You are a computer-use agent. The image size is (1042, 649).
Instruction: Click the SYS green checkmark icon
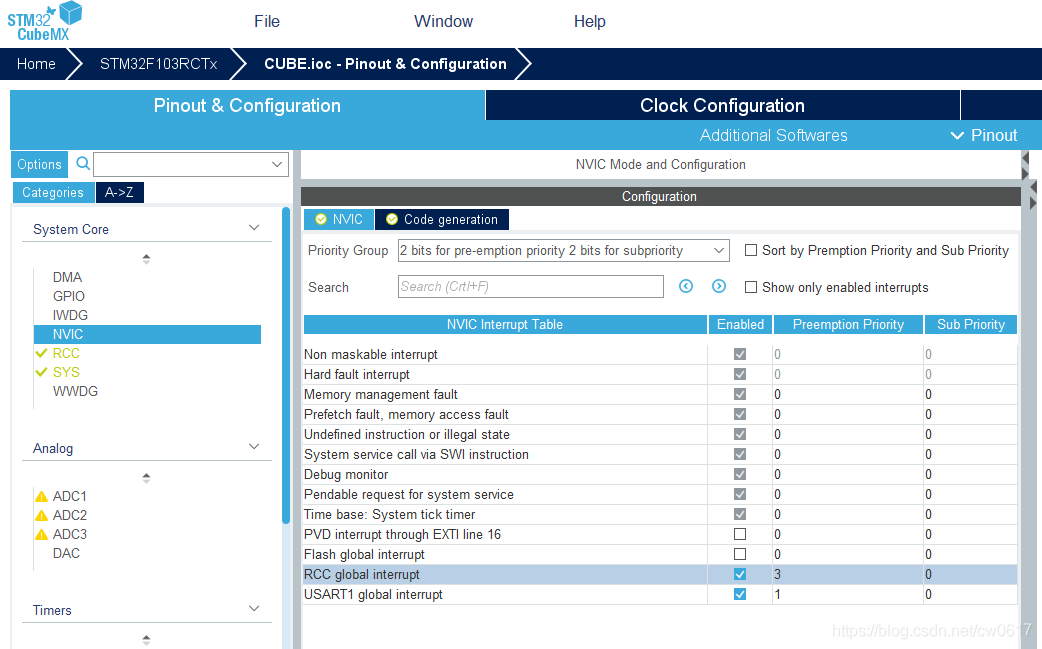coord(41,372)
